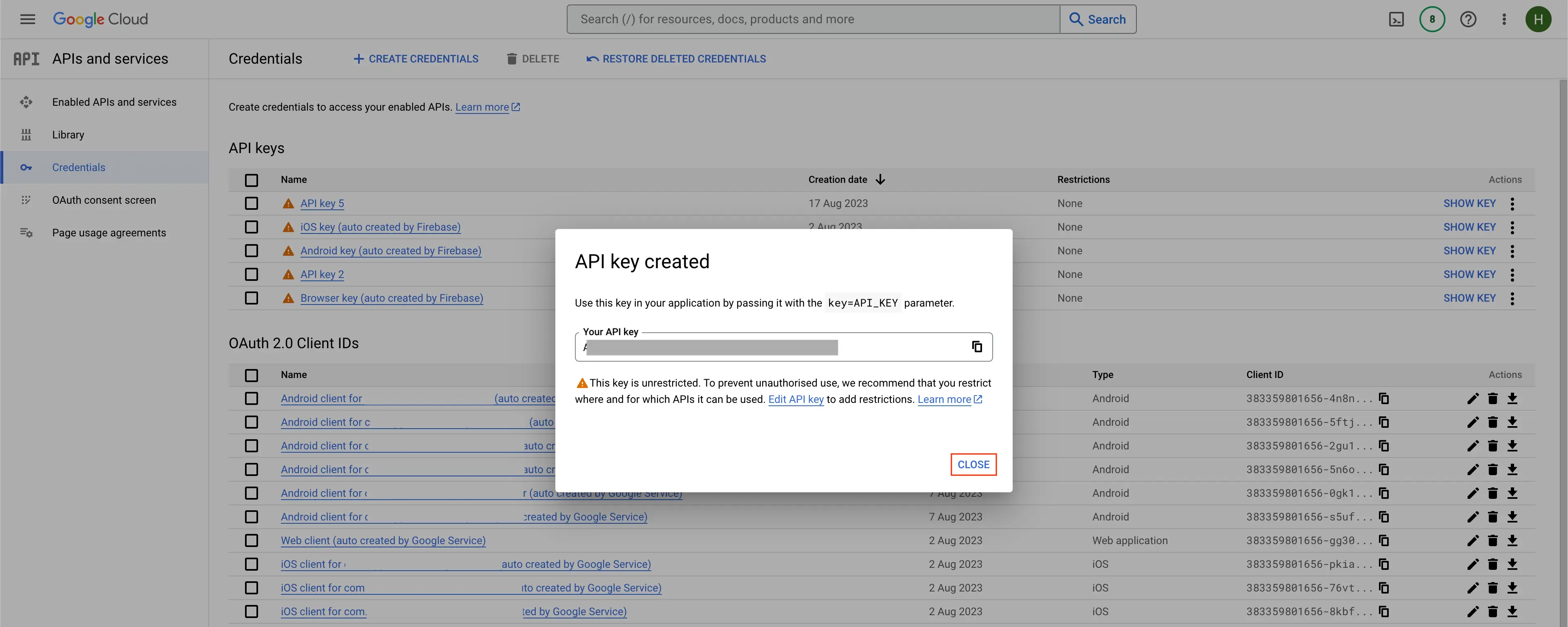Copy client ID ending gg30
The height and width of the screenshot is (627, 1568).
click(1383, 540)
